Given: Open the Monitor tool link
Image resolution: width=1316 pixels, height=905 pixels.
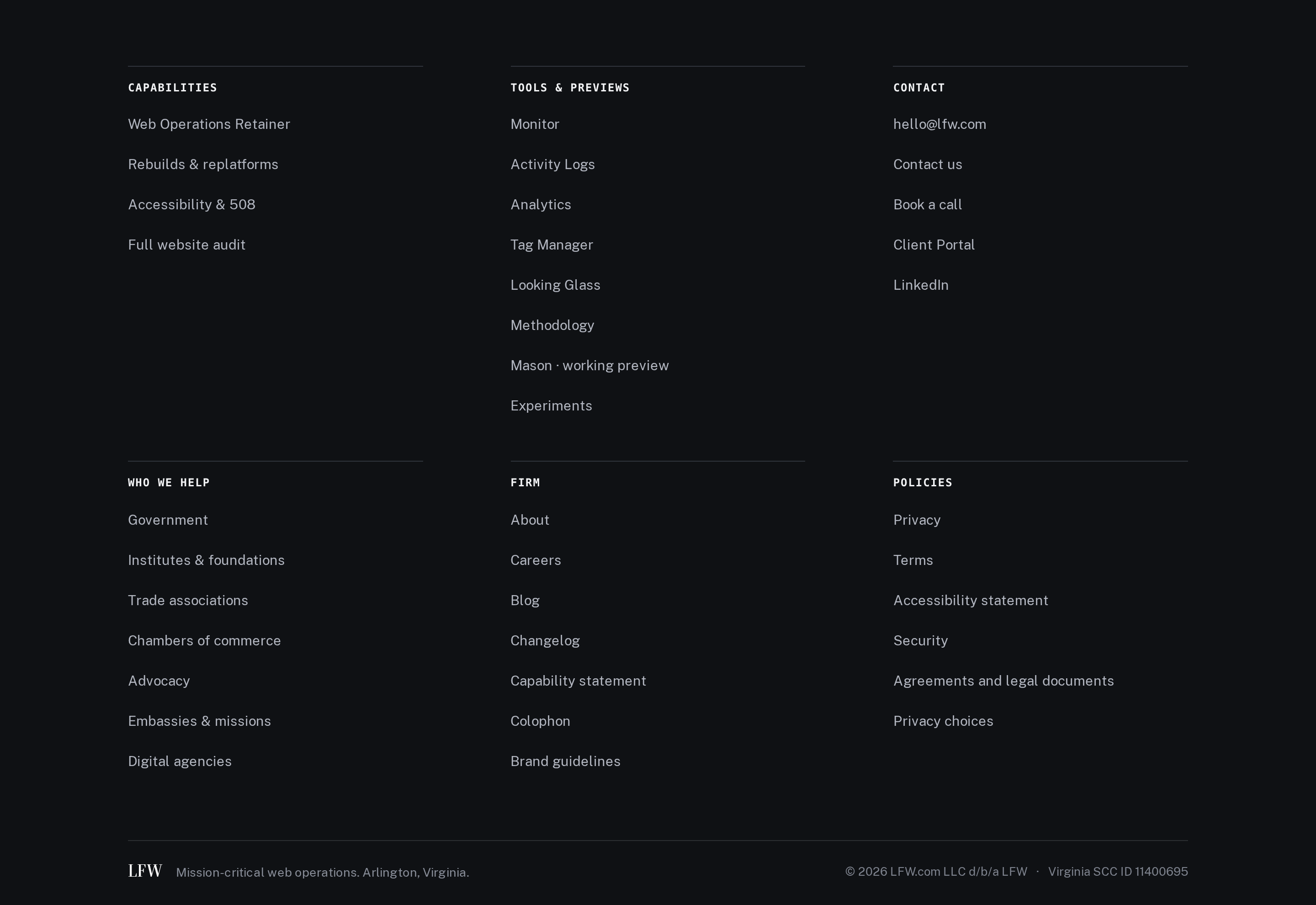Looking at the screenshot, I should tap(535, 124).
